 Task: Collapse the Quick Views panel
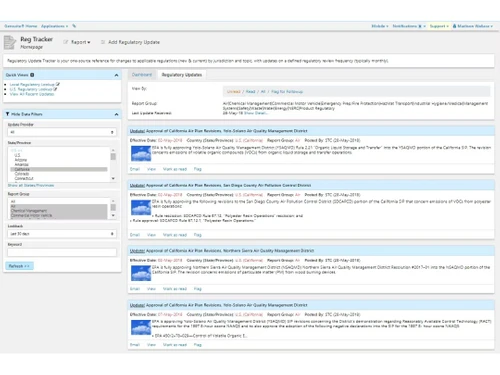pyautogui.click(x=116, y=75)
